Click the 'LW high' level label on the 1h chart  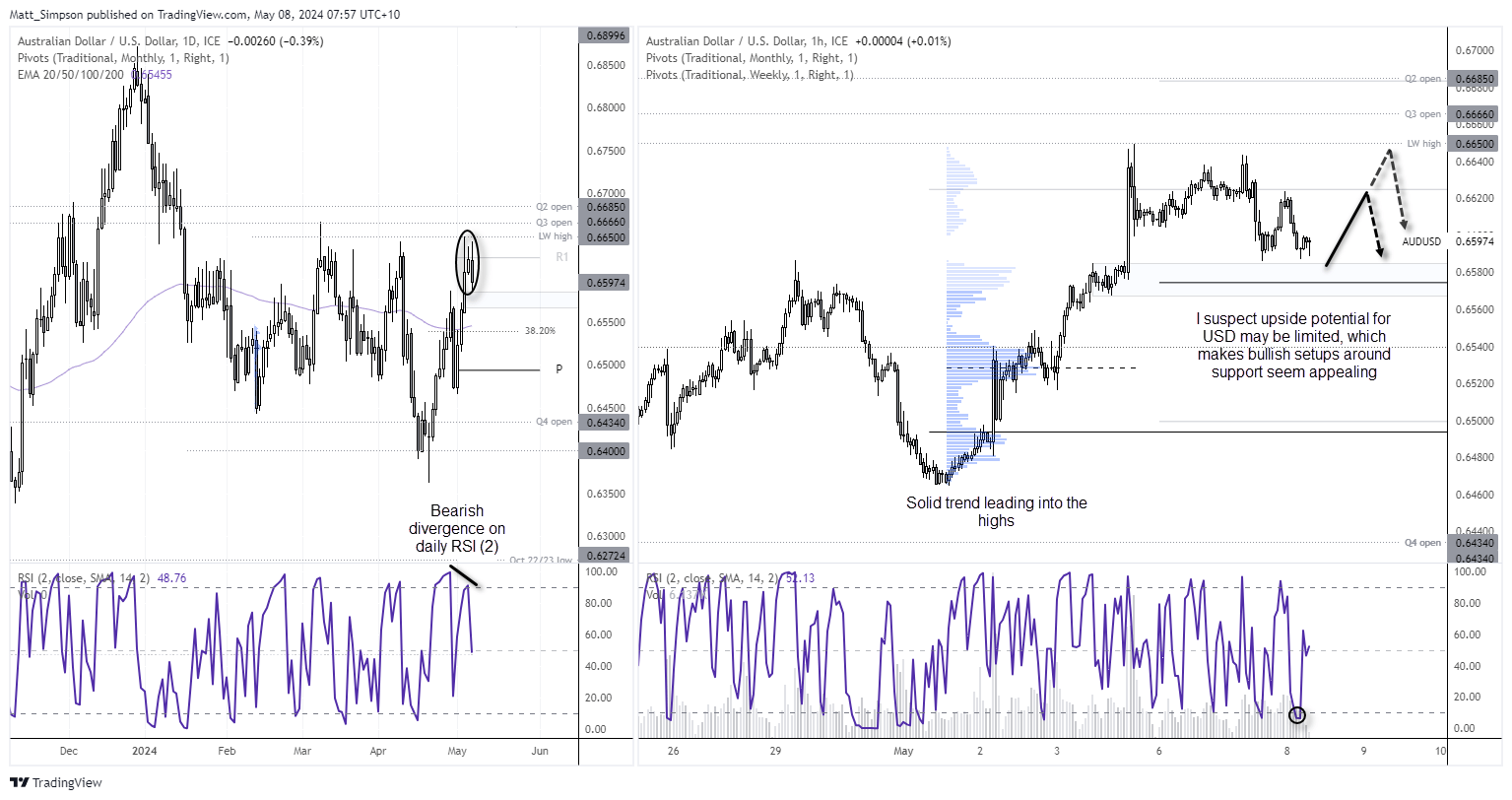click(1423, 144)
